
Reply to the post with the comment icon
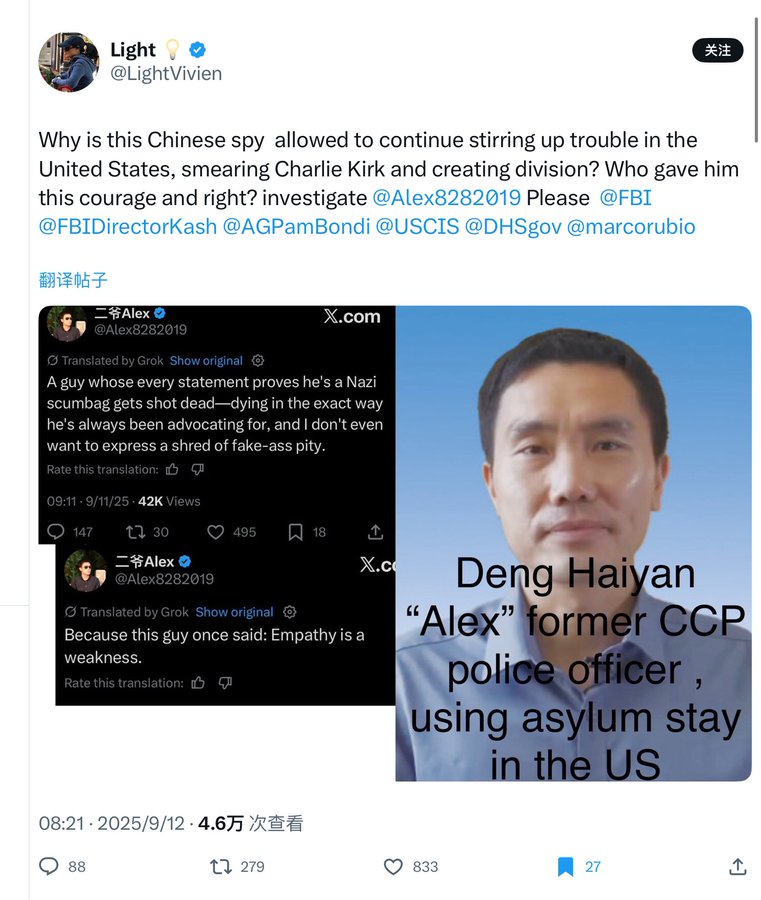[x=49, y=866]
